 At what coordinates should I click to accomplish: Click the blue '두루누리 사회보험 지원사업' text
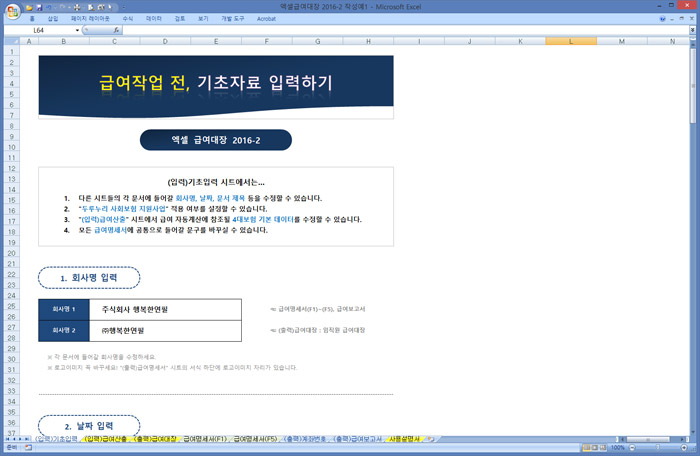pos(124,209)
